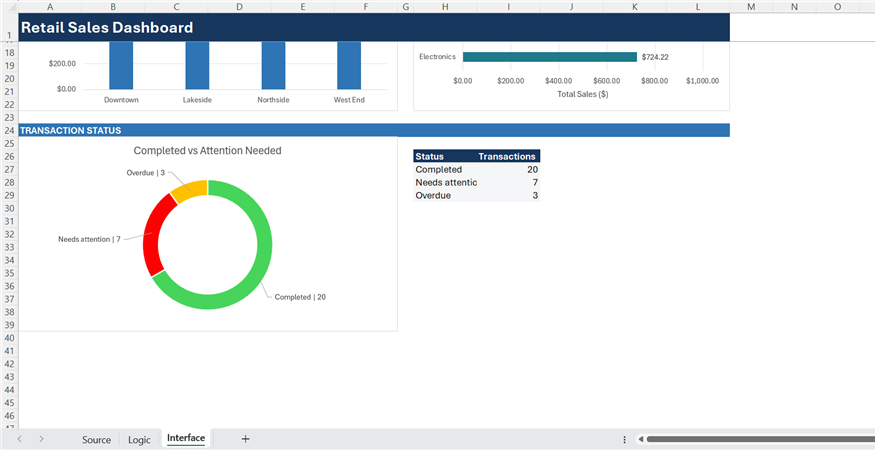Click the Electronics horizontal bar
875x450 pixels.
coord(550,57)
